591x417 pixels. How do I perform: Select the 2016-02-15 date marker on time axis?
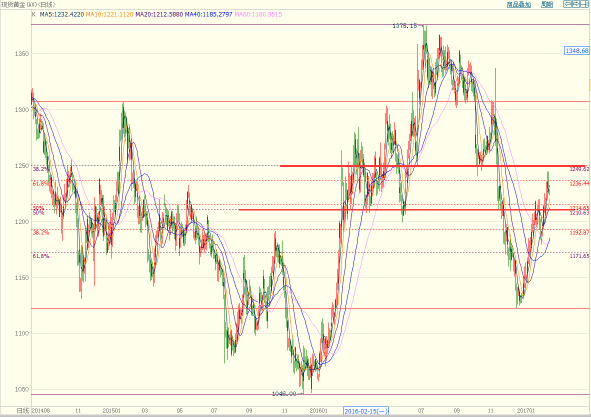click(x=366, y=411)
